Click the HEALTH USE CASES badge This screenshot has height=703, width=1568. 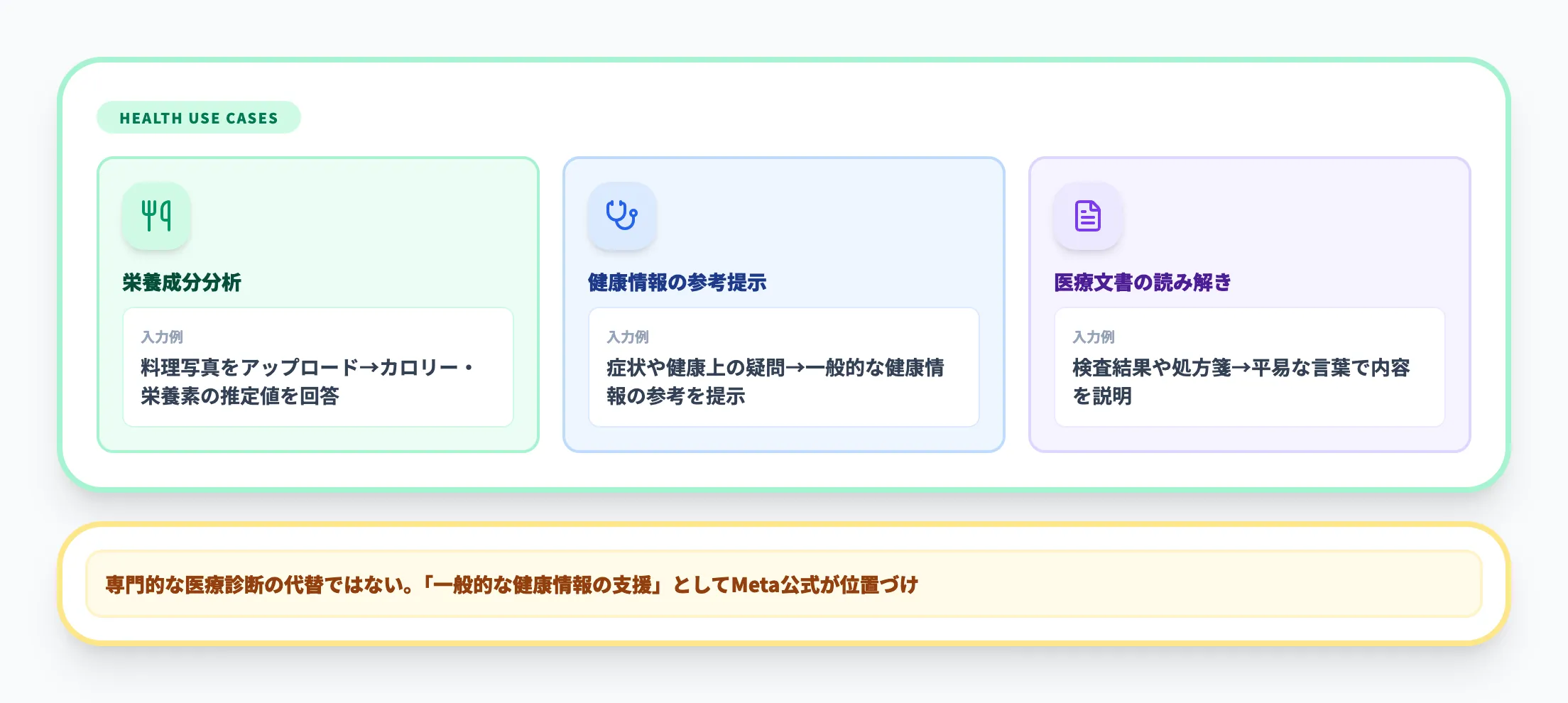click(x=199, y=117)
